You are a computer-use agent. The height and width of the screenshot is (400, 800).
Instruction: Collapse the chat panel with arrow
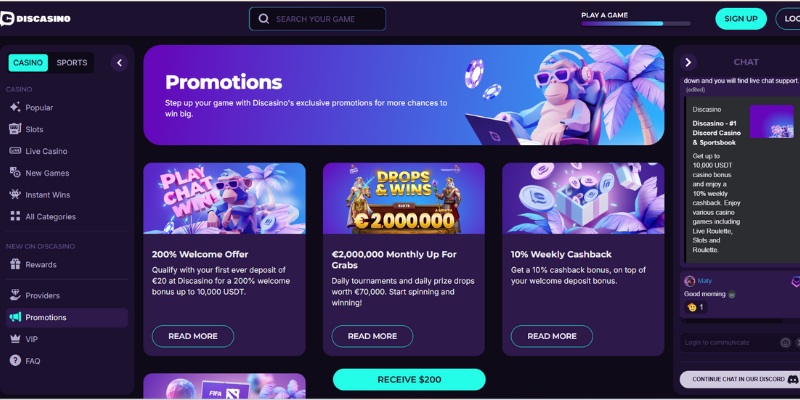(x=688, y=62)
